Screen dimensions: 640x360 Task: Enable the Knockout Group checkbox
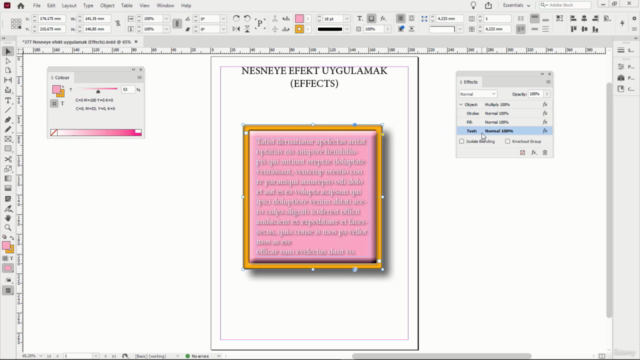(x=507, y=141)
